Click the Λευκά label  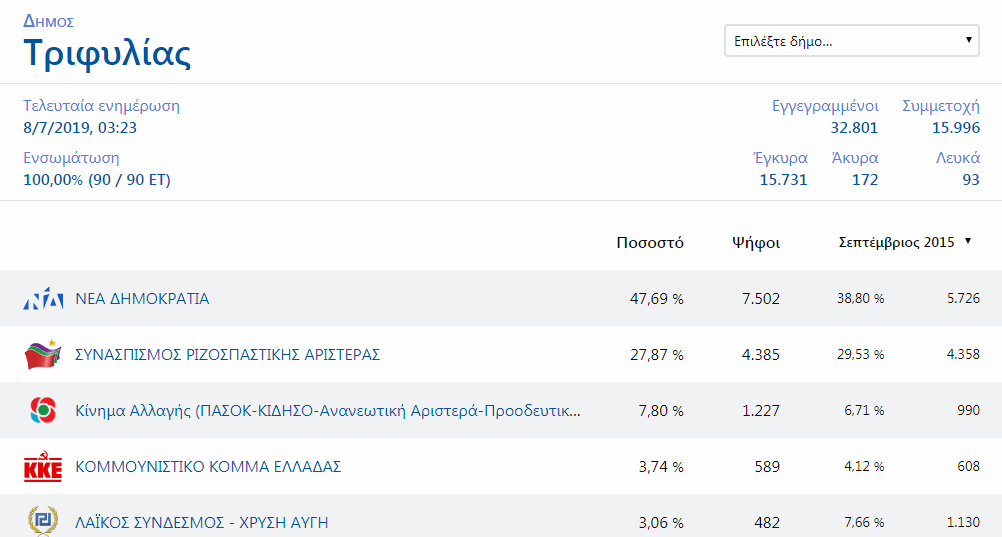pyautogui.click(x=958, y=158)
